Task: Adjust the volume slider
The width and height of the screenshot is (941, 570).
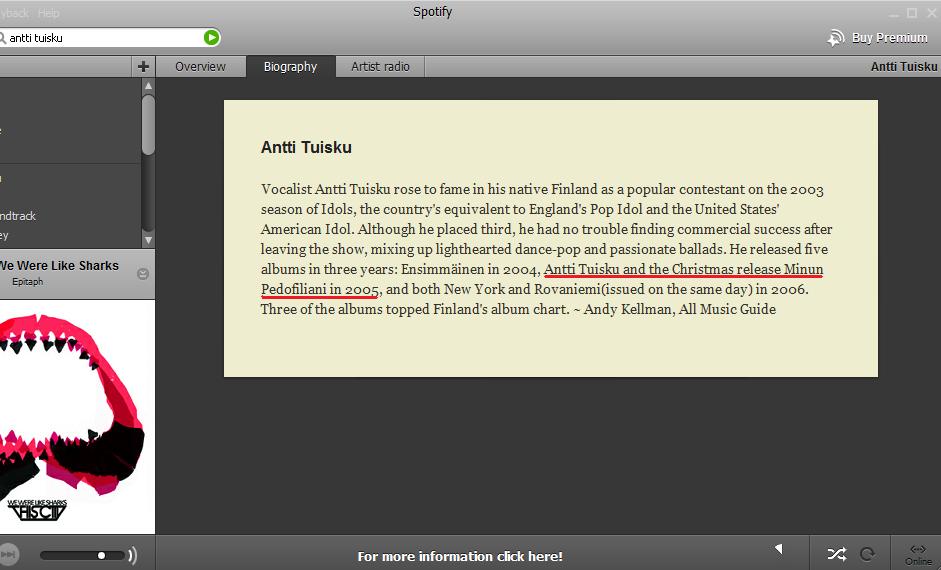Action: 82,555
